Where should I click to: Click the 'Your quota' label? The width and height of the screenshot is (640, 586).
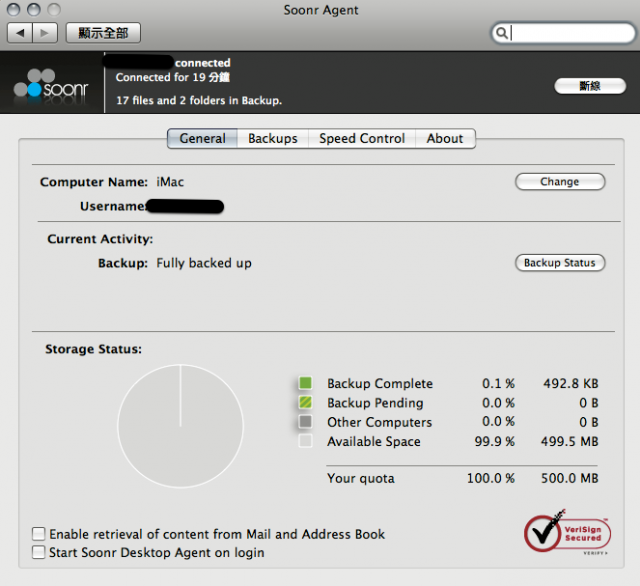[x=361, y=478]
